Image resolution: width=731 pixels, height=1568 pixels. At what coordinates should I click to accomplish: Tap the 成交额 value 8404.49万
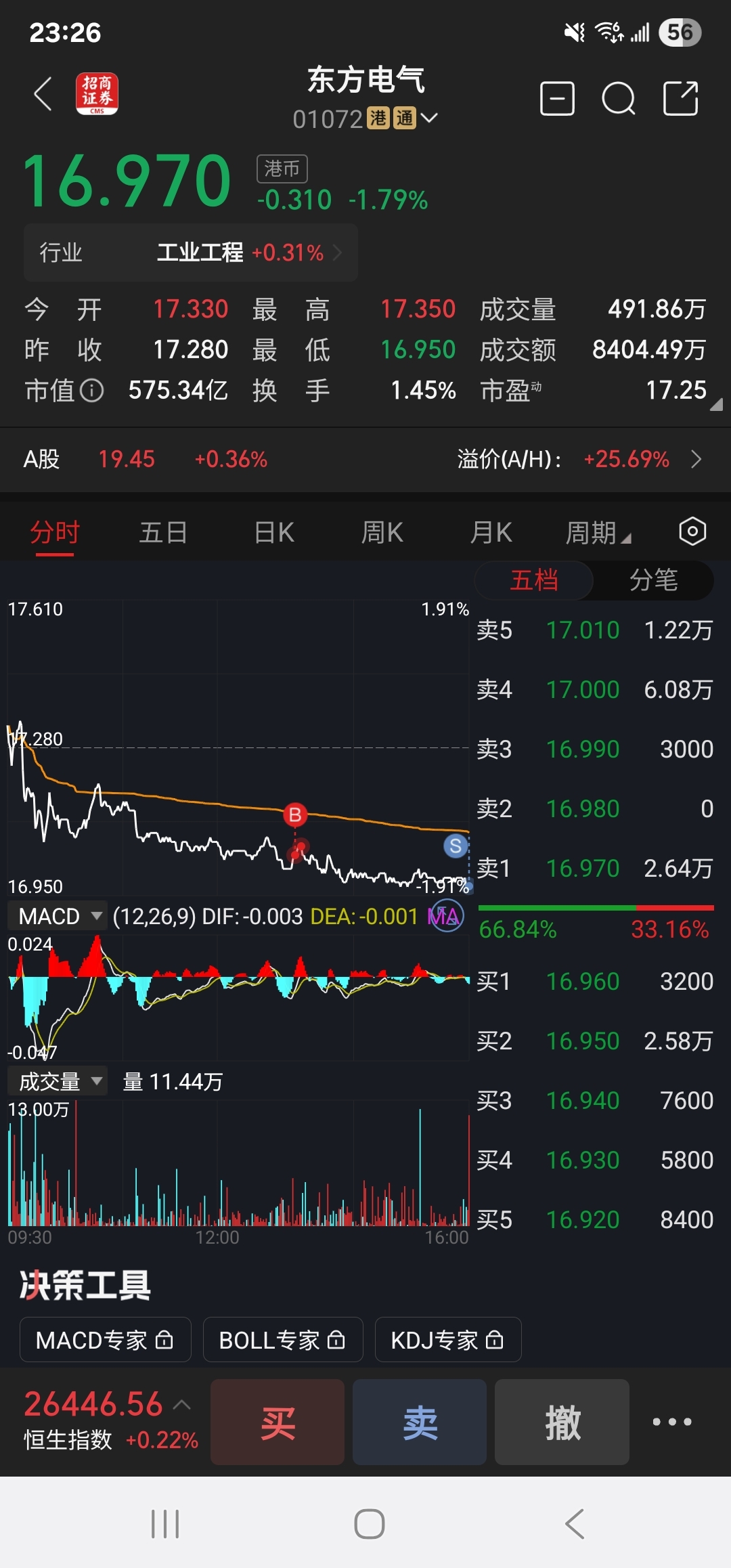(x=649, y=349)
